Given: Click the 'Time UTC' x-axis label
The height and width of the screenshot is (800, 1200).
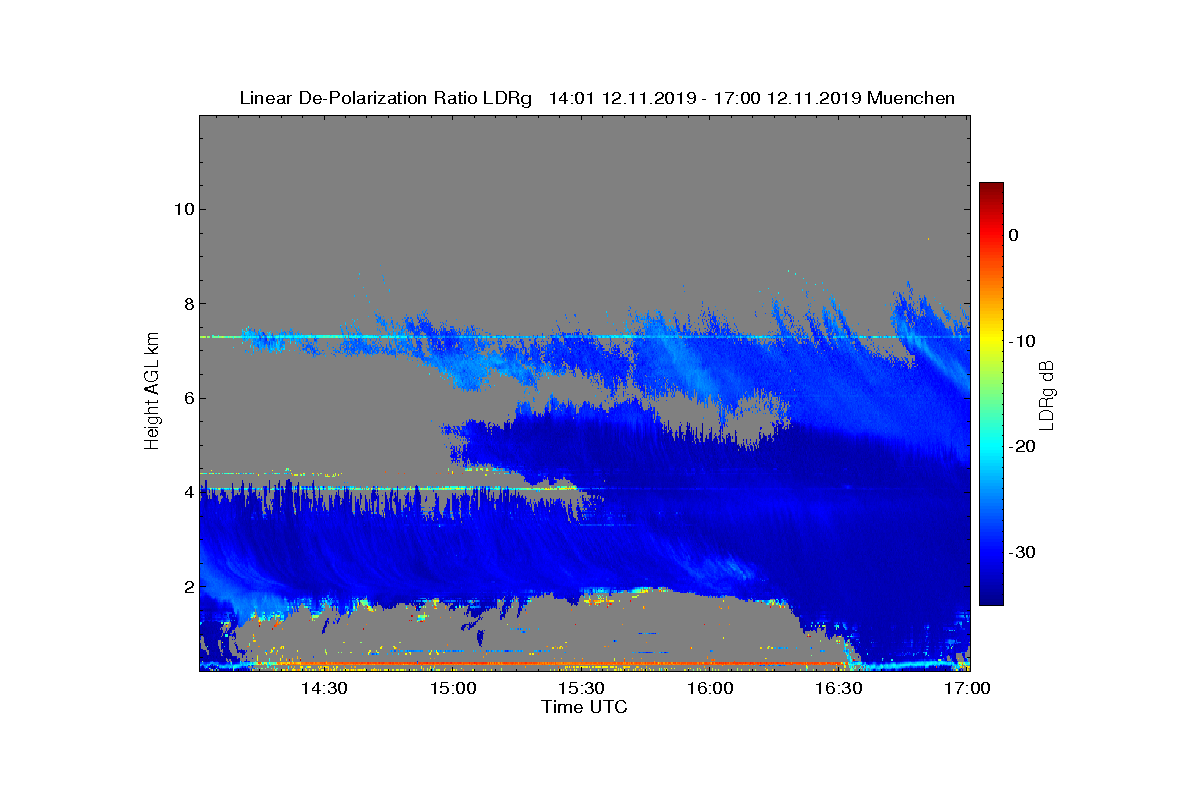Looking at the screenshot, I should pos(585,707).
